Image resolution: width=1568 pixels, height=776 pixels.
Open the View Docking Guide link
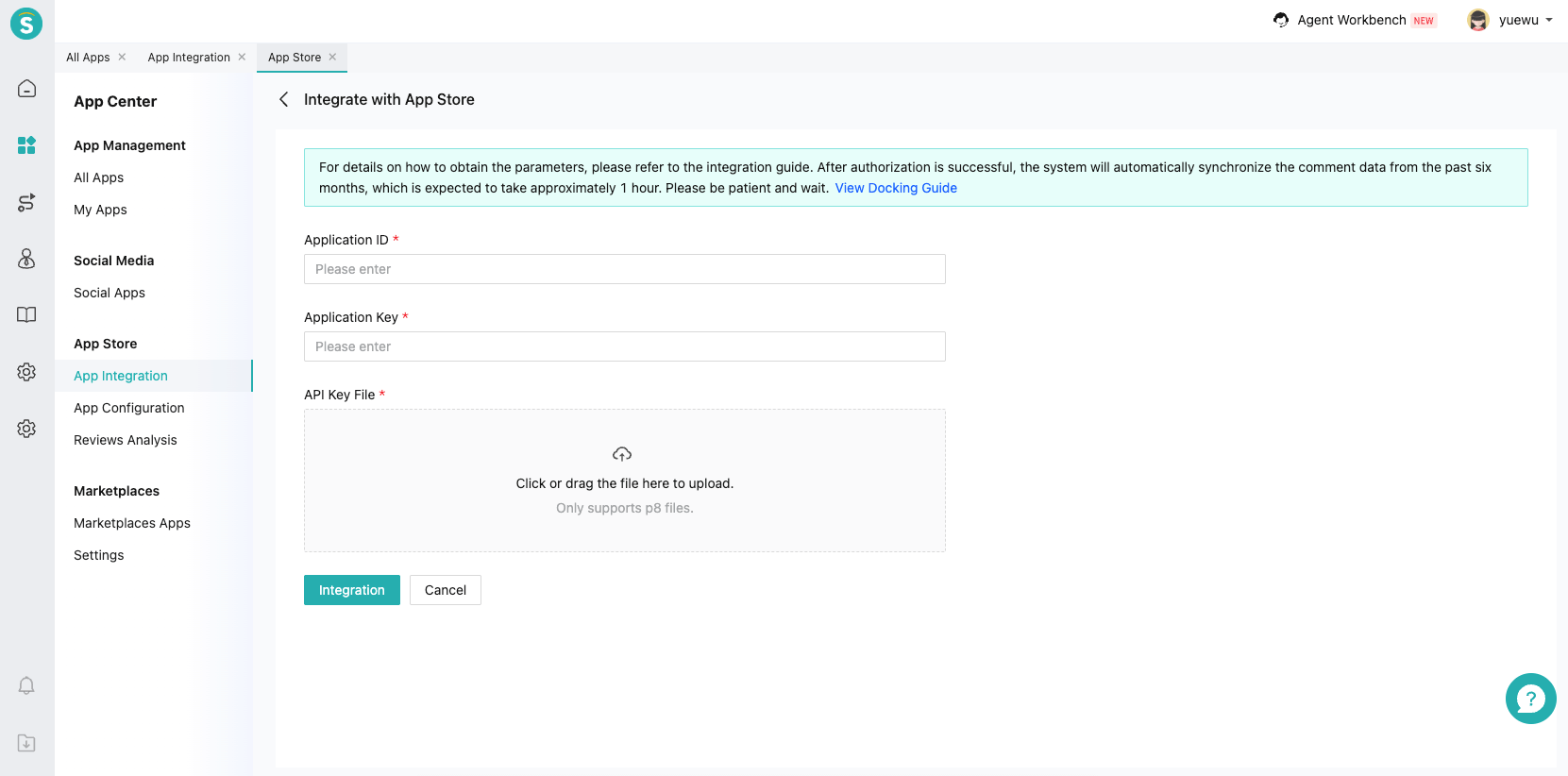point(896,188)
